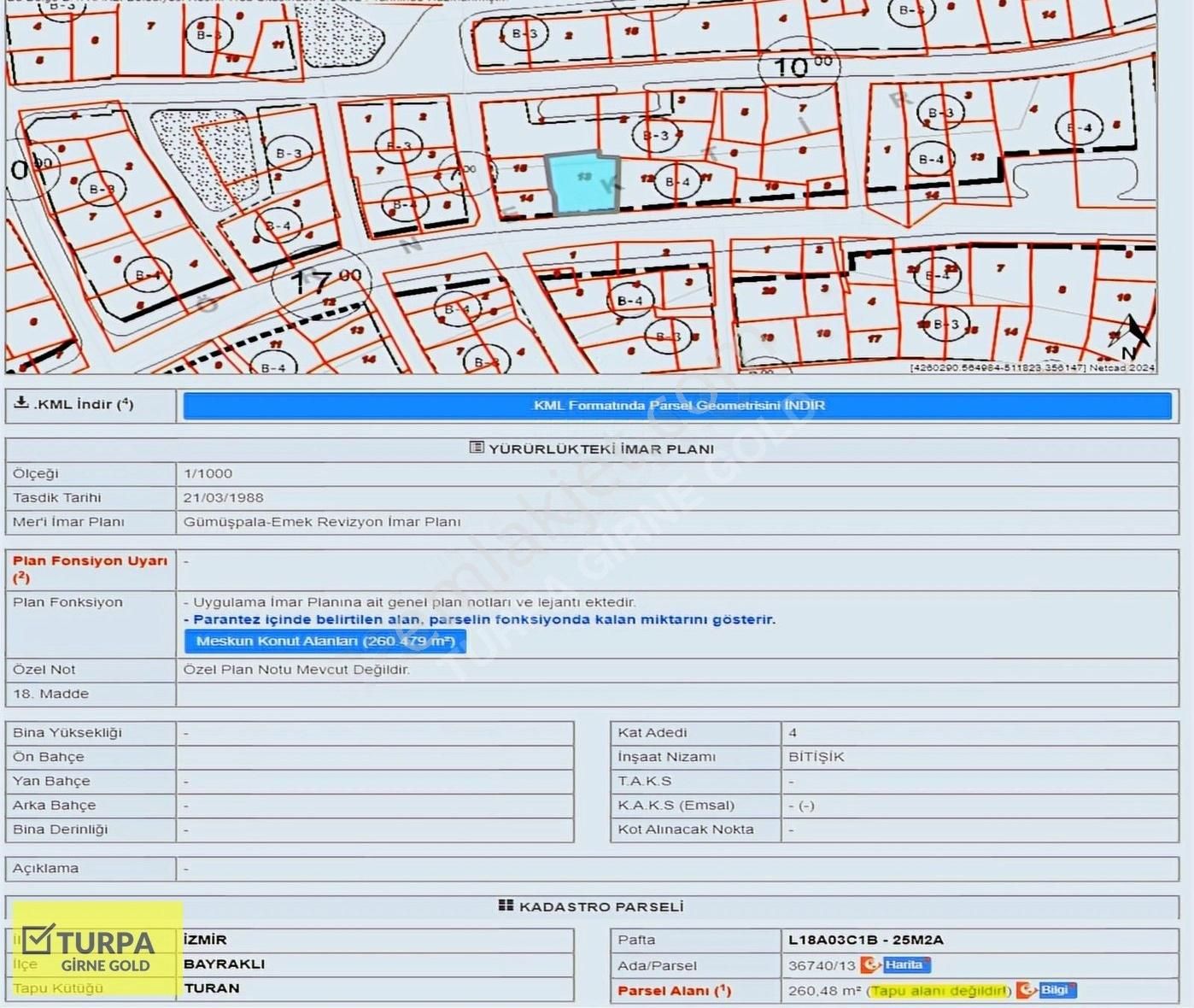Download parcel geometry with KML Formatında button
Viewport: 1194px width, 1008px height.
pyautogui.click(x=677, y=406)
